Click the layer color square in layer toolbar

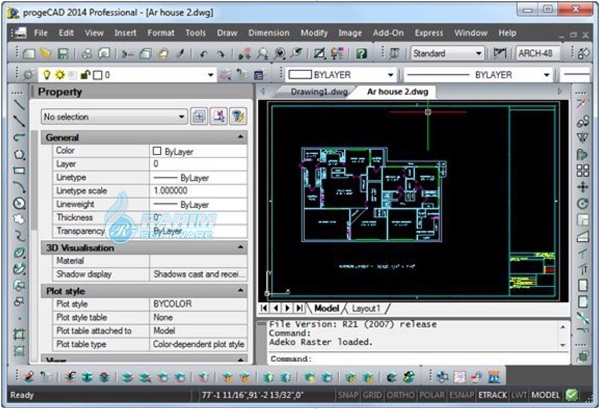pyautogui.click(x=98, y=75)
